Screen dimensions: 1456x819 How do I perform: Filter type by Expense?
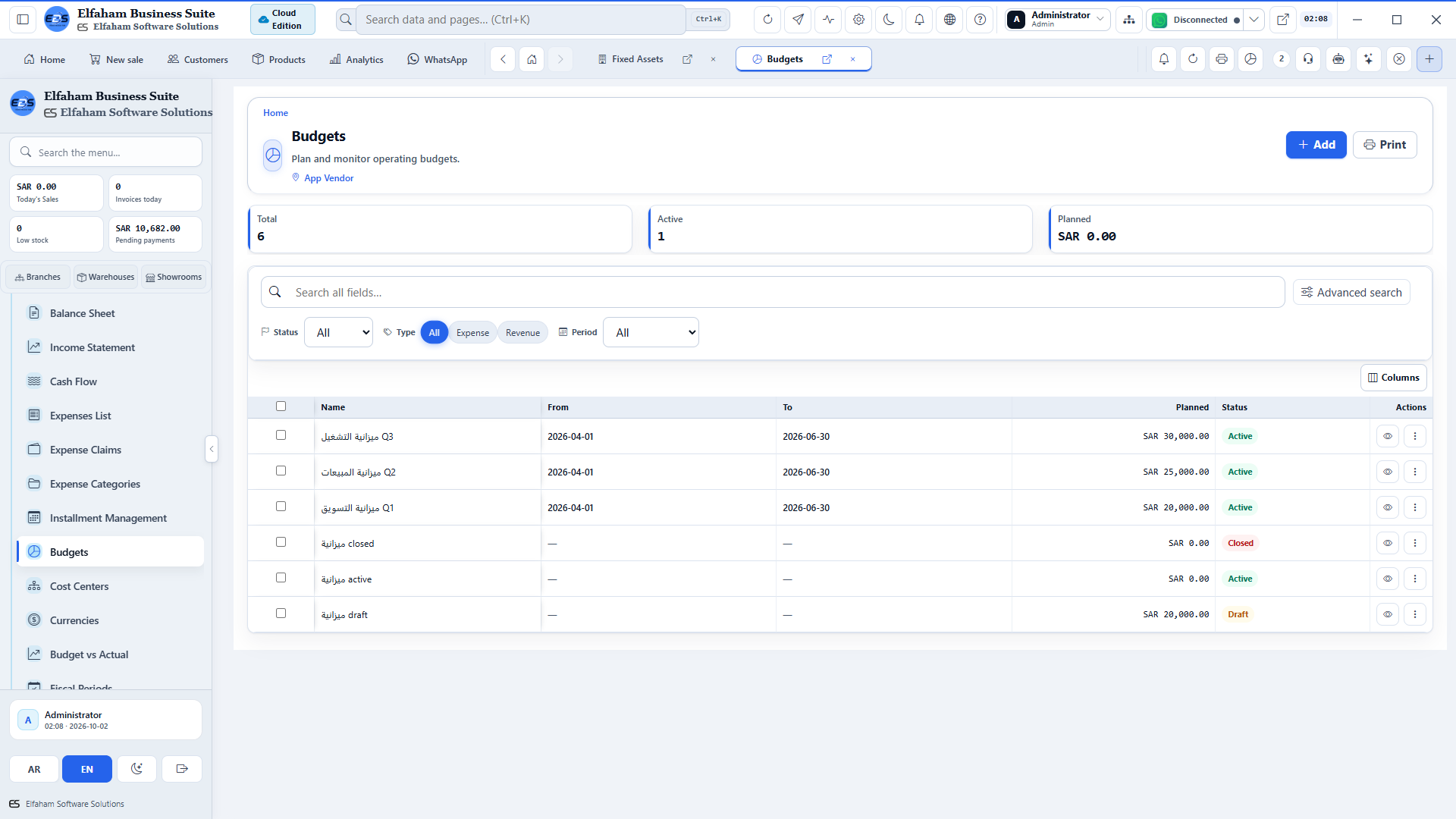click(x=472, y=333)
